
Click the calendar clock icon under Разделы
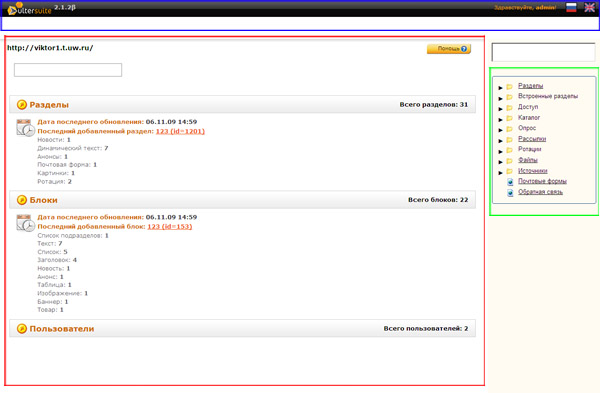click(26, 128)
